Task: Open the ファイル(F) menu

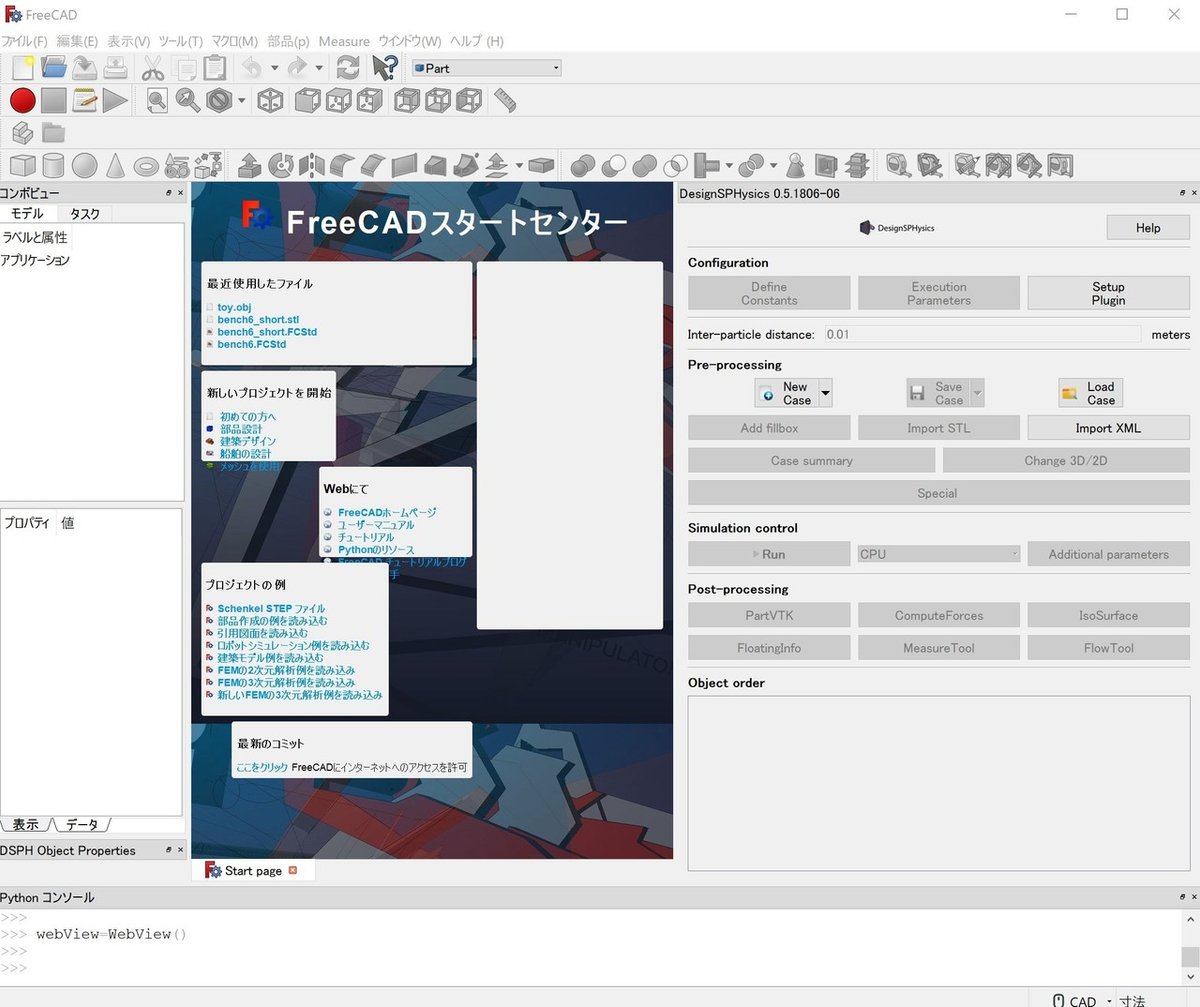Action: [x=24, y=41]
